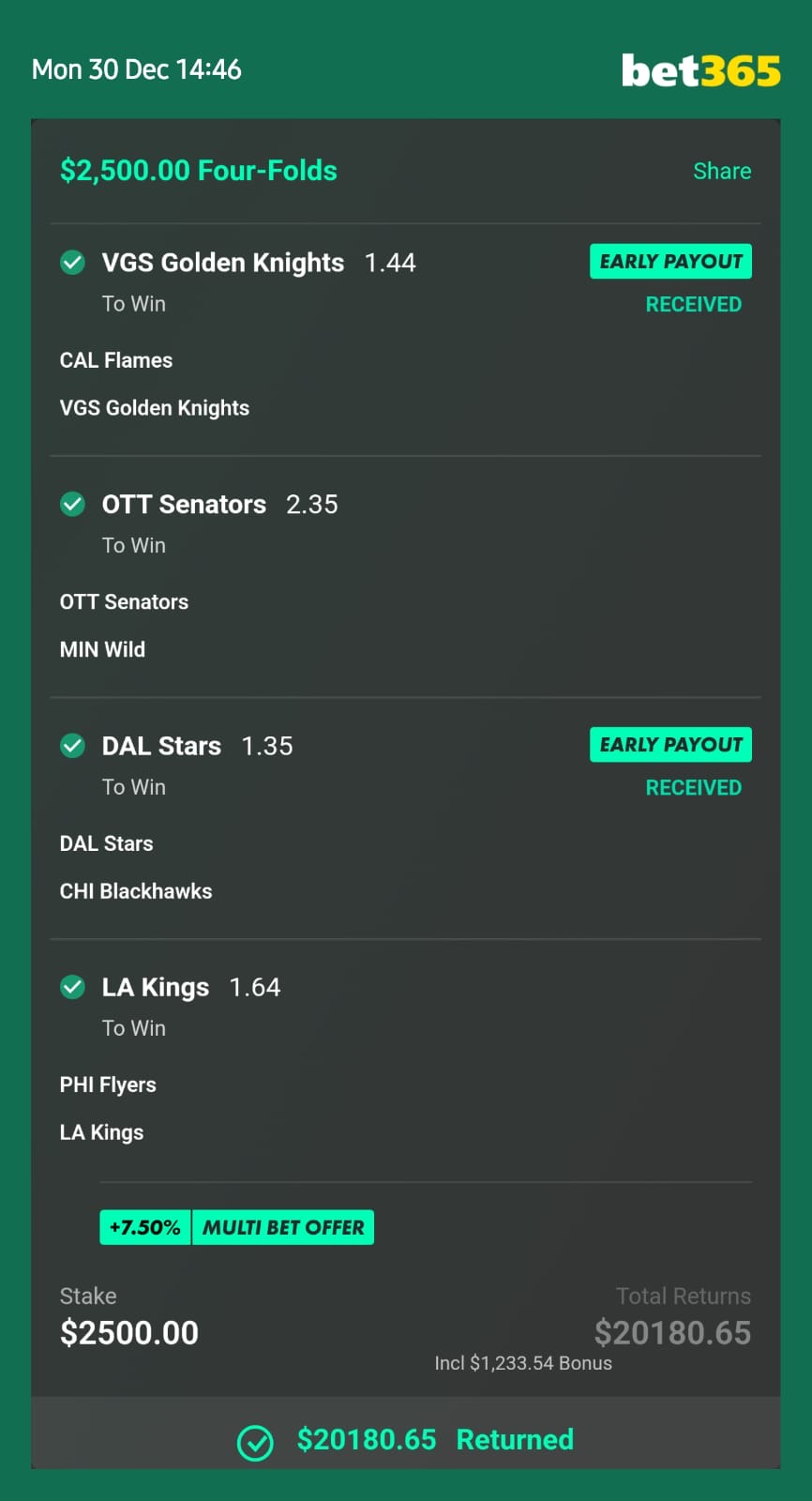Click Early Payout badge for DAL Stars
The width and height of the screenshot is (812, 1501).
click(670, 745)
